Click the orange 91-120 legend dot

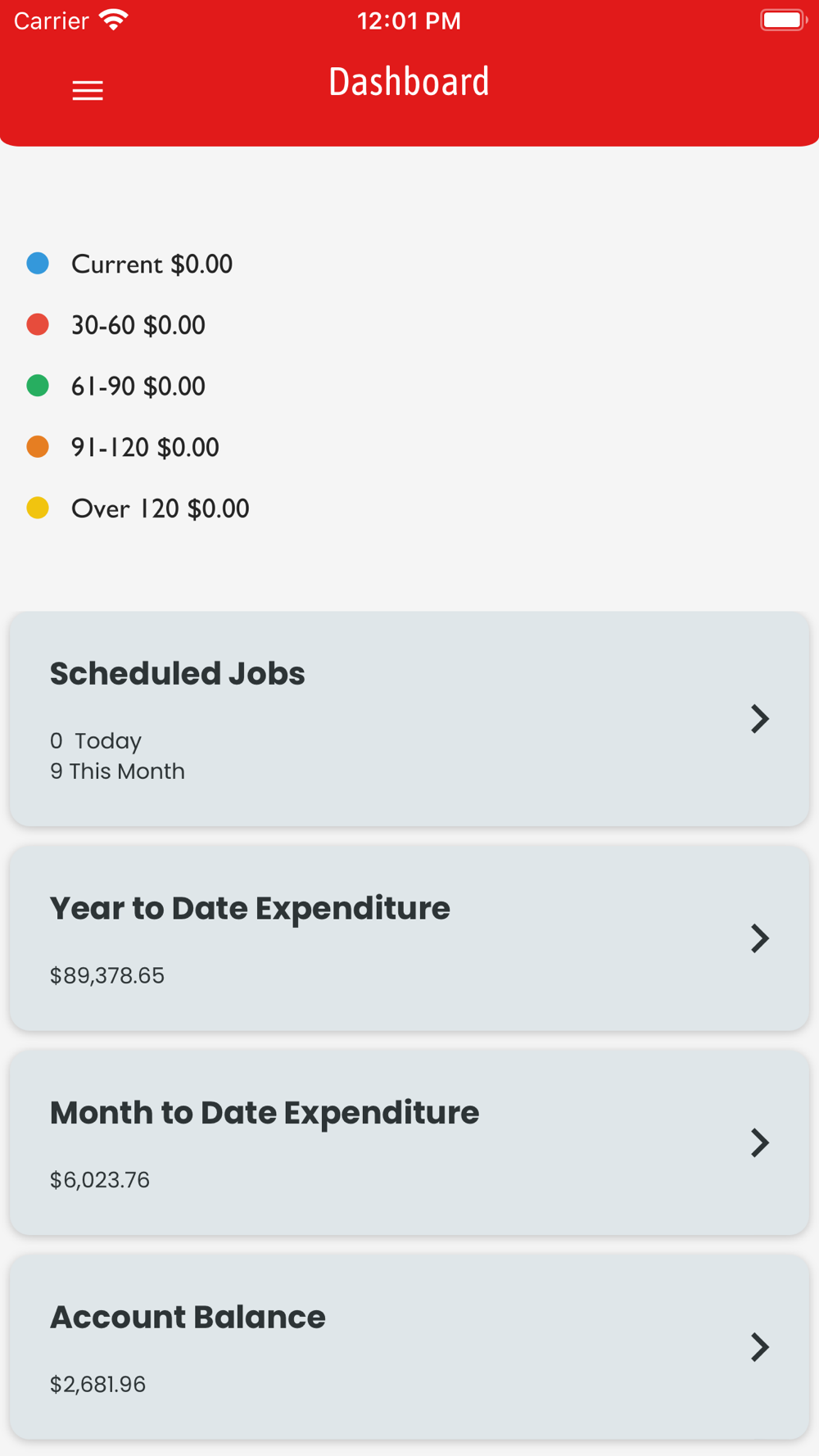(x=38, y=447)
